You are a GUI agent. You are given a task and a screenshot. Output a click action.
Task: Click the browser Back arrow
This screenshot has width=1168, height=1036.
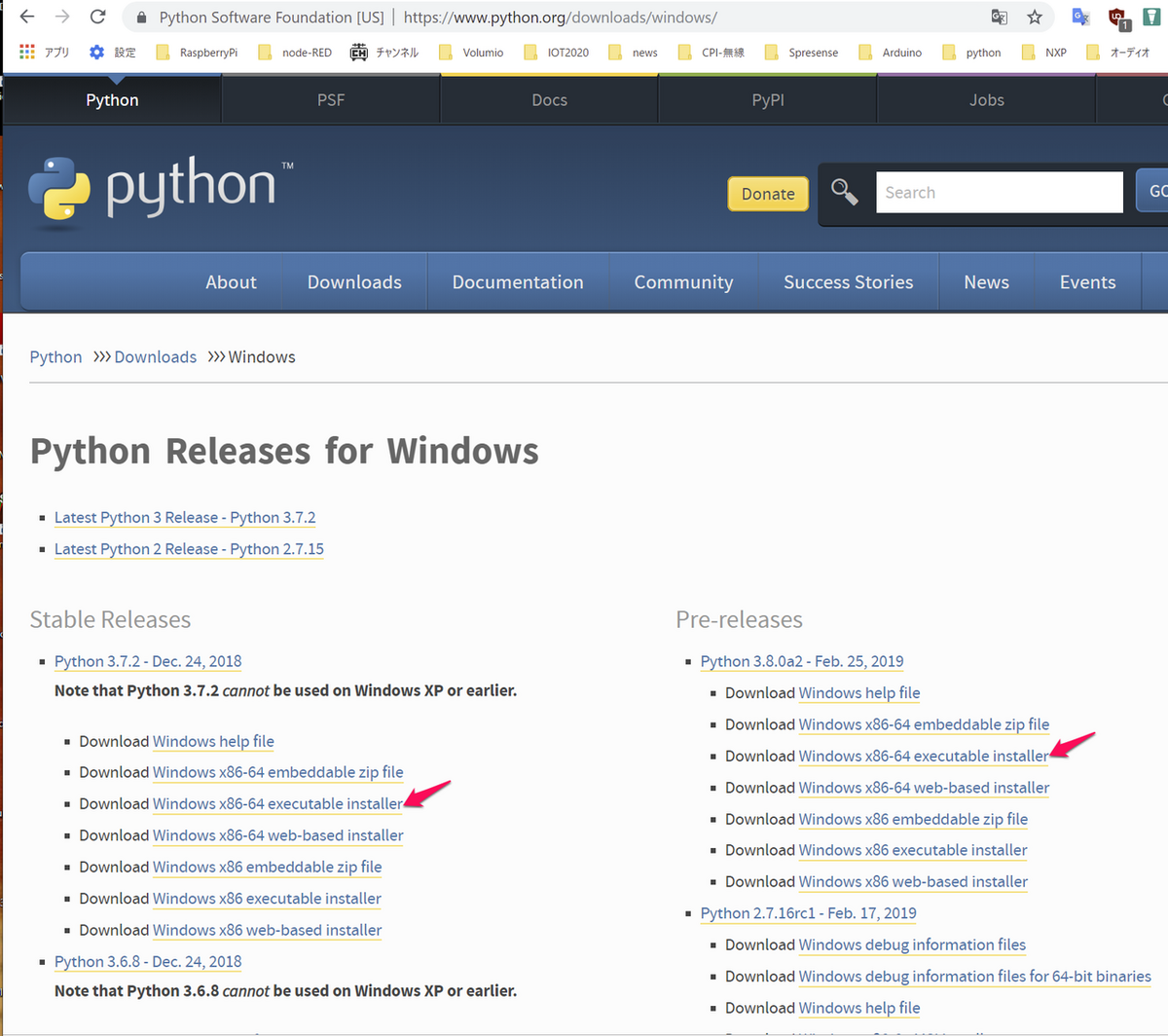coord(27,17)
